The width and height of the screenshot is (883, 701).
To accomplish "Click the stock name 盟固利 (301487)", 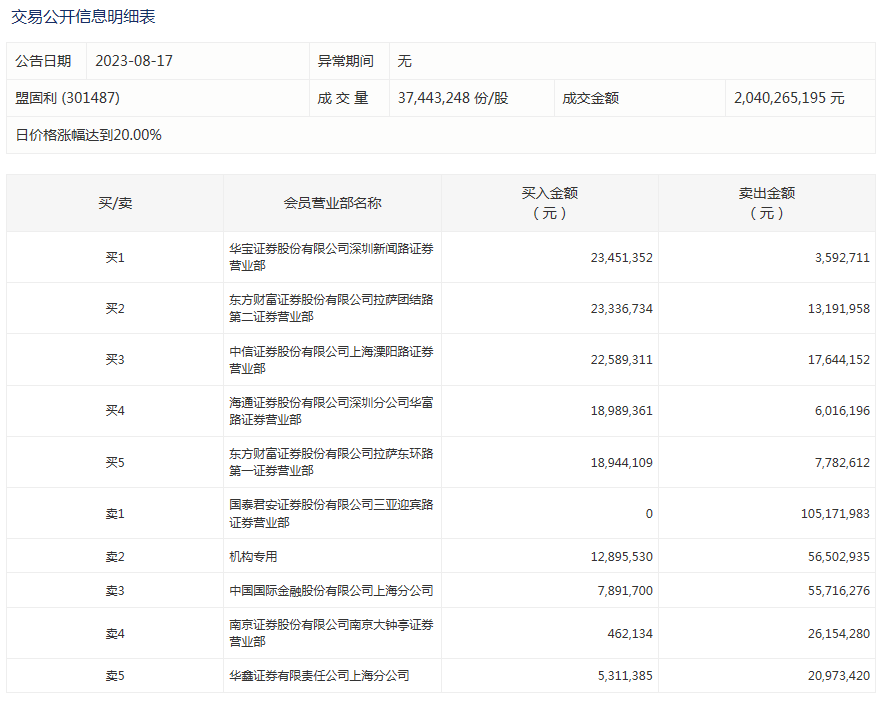I will click(x=68, y=98).
